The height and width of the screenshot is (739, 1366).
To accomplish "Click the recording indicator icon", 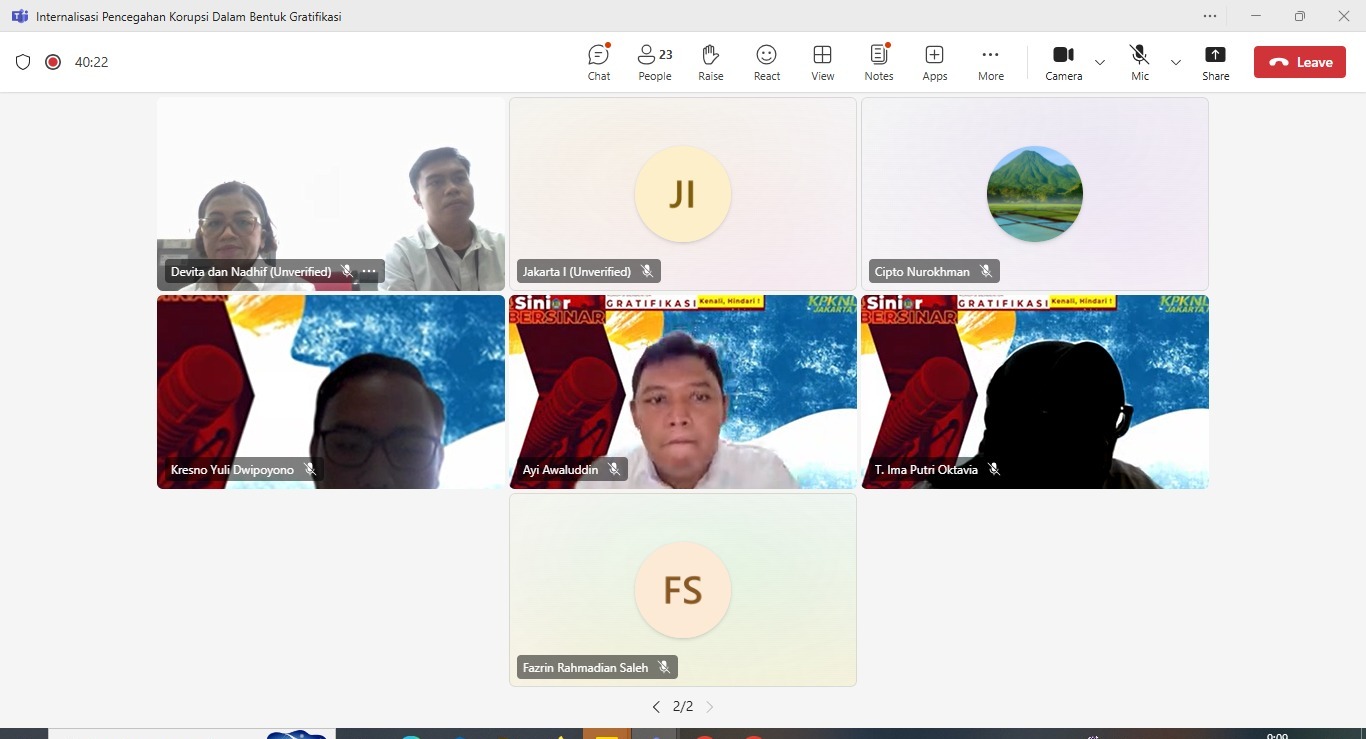I will pos(53,62).
